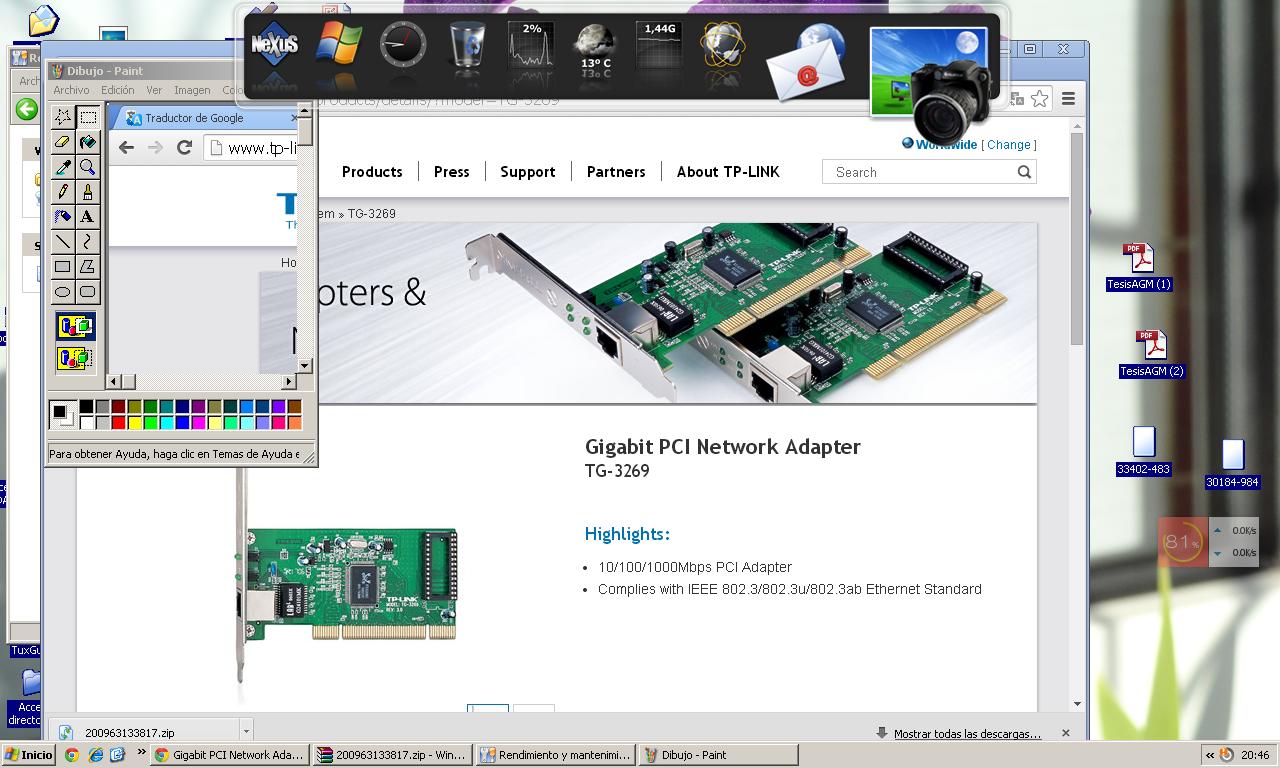Click the search magnifier on TP-LINK site

[1024, 172]
